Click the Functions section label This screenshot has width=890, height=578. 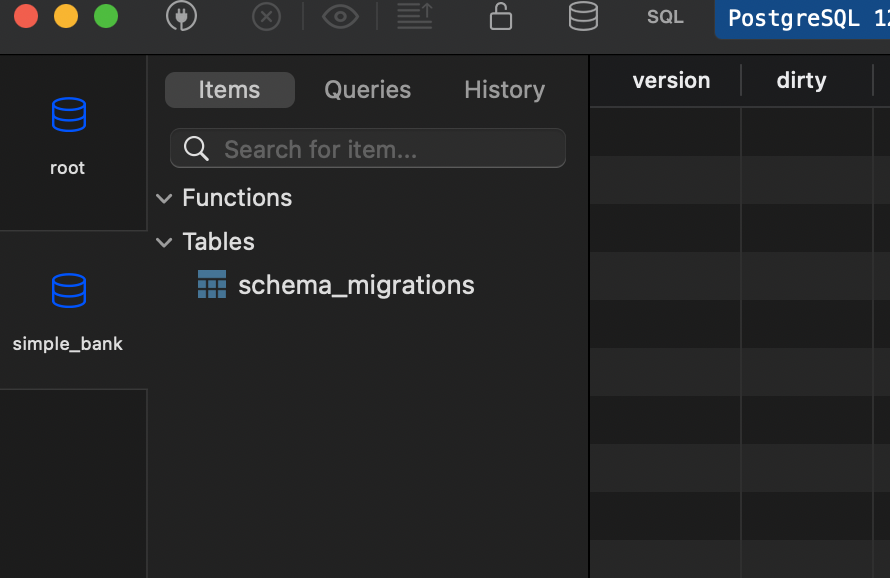click(x=237, y=198)
